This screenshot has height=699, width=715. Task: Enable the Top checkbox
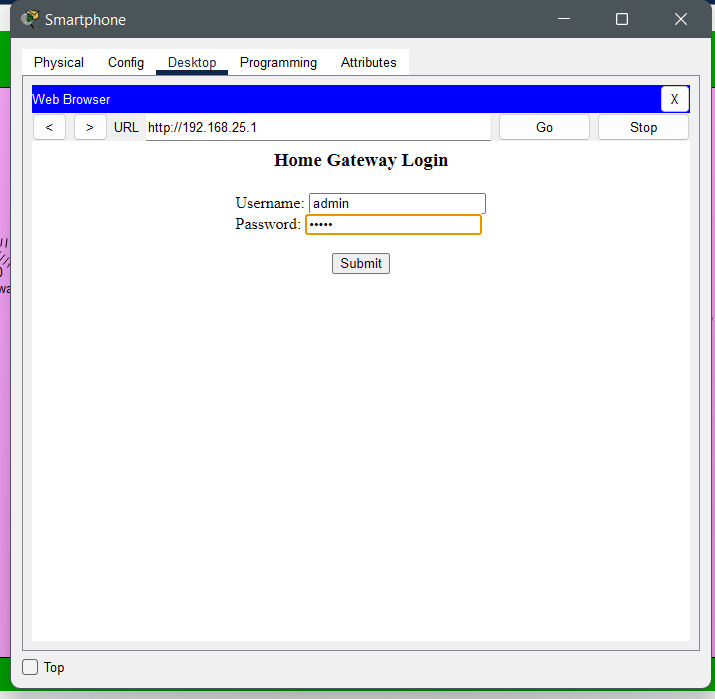[x=30, y=667]
